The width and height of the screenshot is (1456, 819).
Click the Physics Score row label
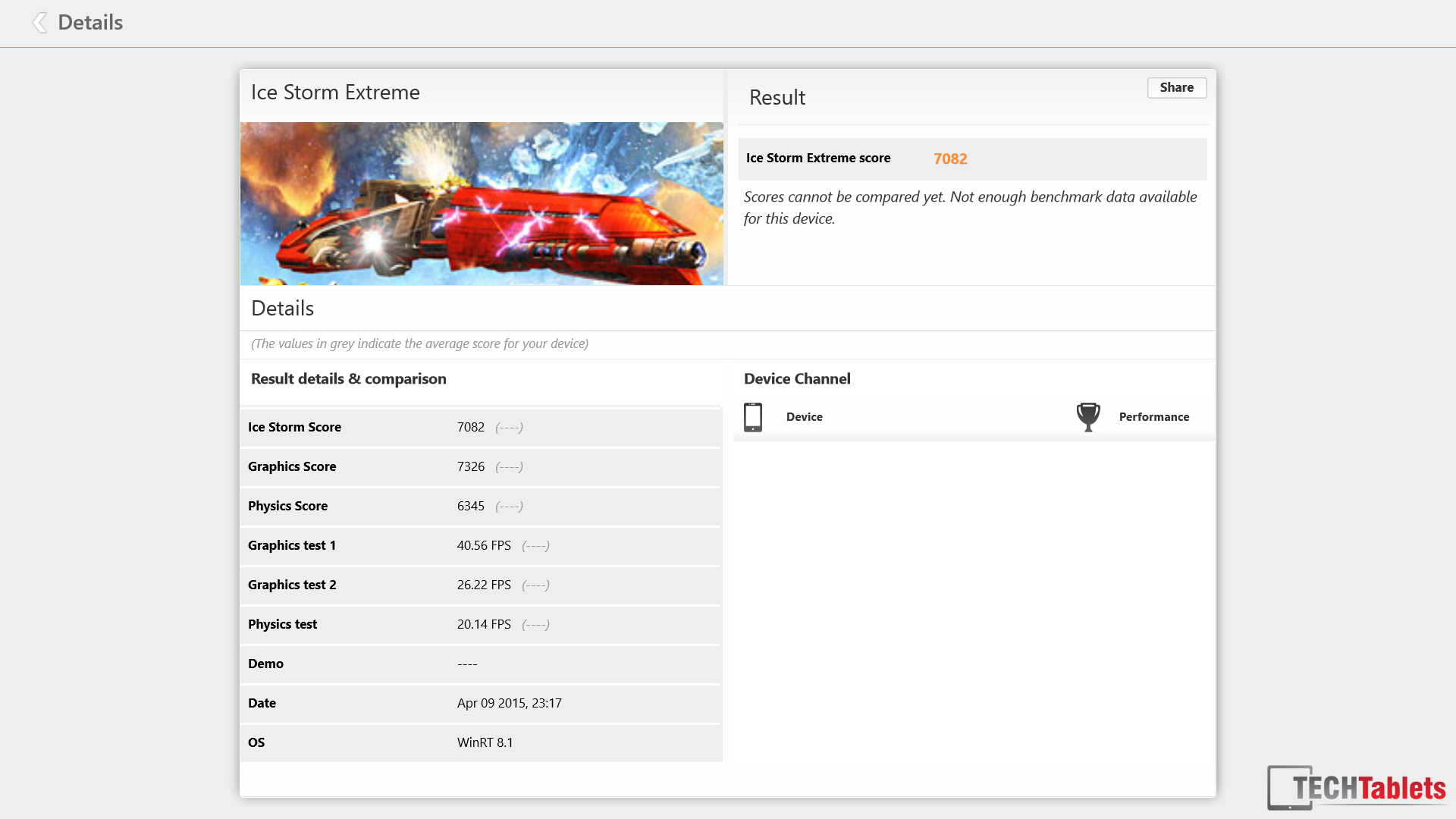[287, 506]
